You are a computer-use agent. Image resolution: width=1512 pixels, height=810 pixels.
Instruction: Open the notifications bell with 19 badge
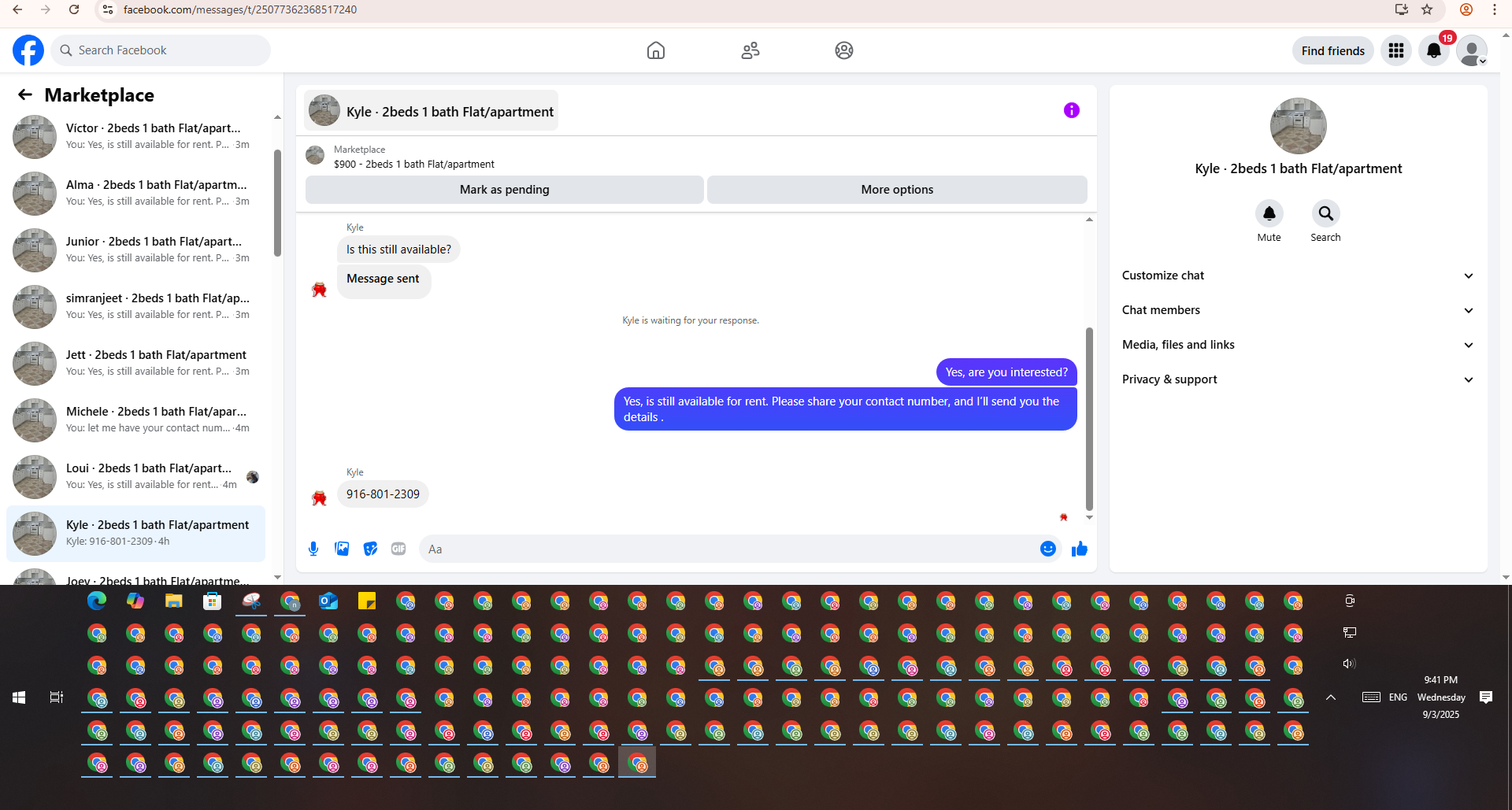[x=1434, y=50]
